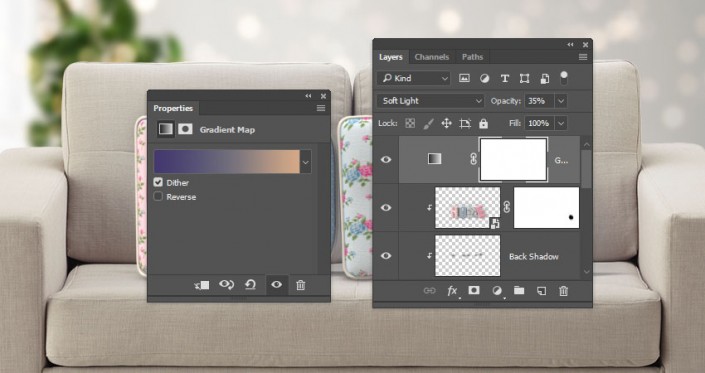Open the Kind filter dropdown
Image resolution: width=705 pixels, height=373 pixels.
[414, 78]
